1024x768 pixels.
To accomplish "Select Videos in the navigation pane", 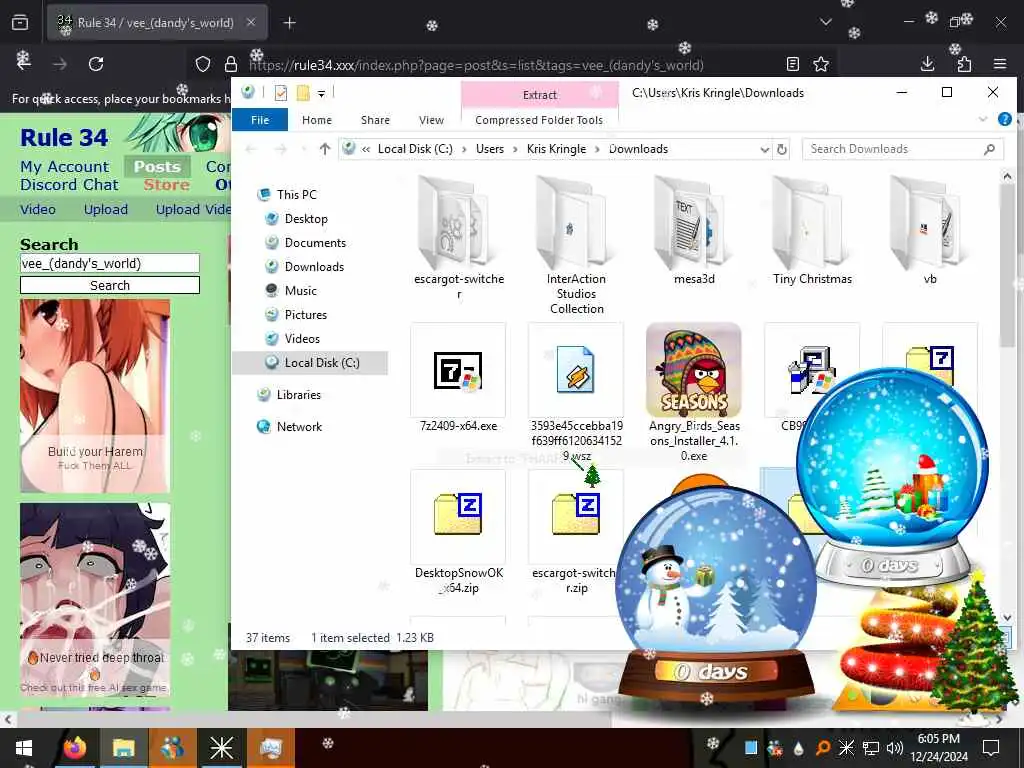I will click(x=302, y=338).
